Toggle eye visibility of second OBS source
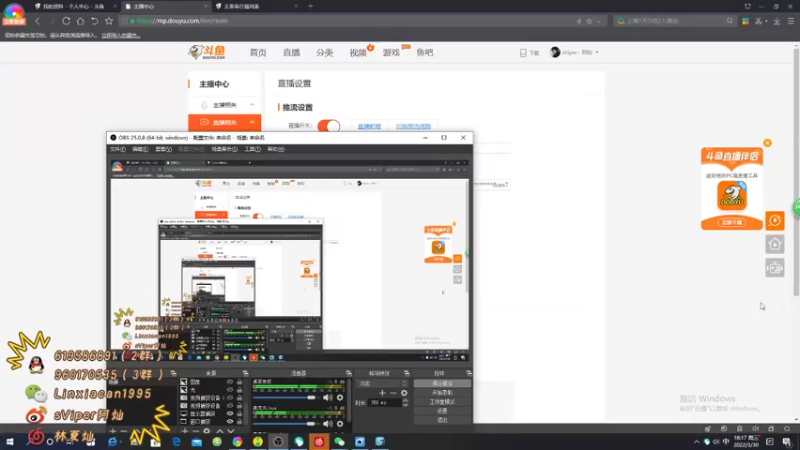800x450 pixels. click(230, 390)
